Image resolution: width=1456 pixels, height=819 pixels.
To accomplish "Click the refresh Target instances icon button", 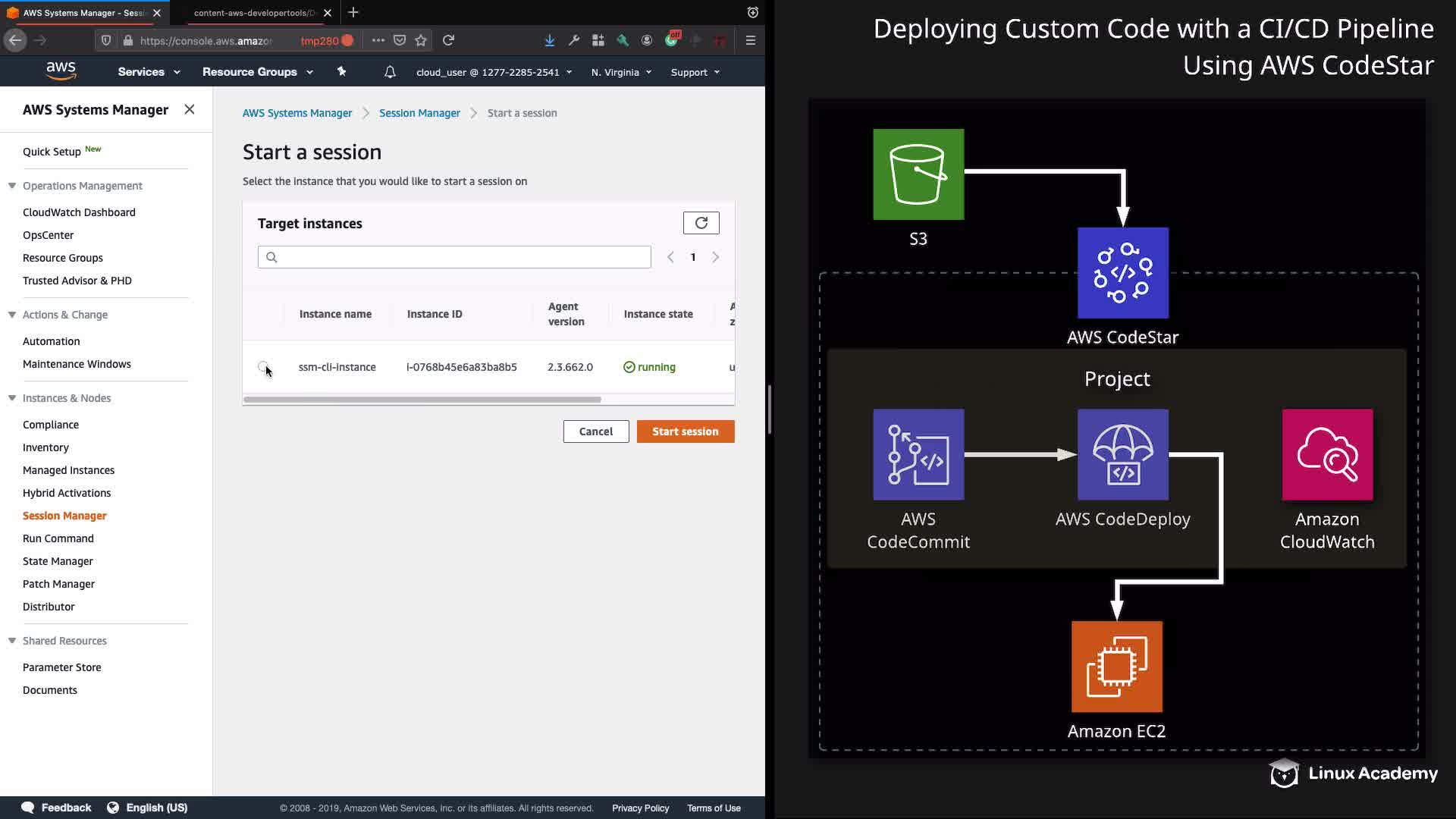I will [x=701, y=223].
